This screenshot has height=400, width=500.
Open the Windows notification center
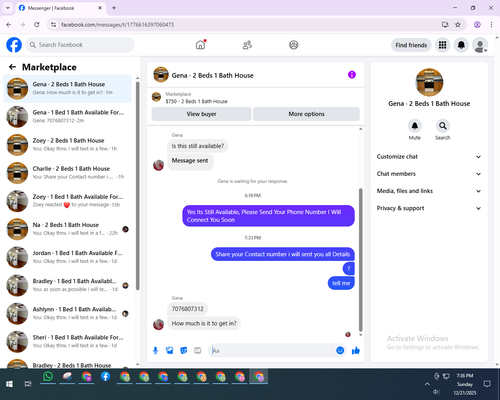(487, 384)
